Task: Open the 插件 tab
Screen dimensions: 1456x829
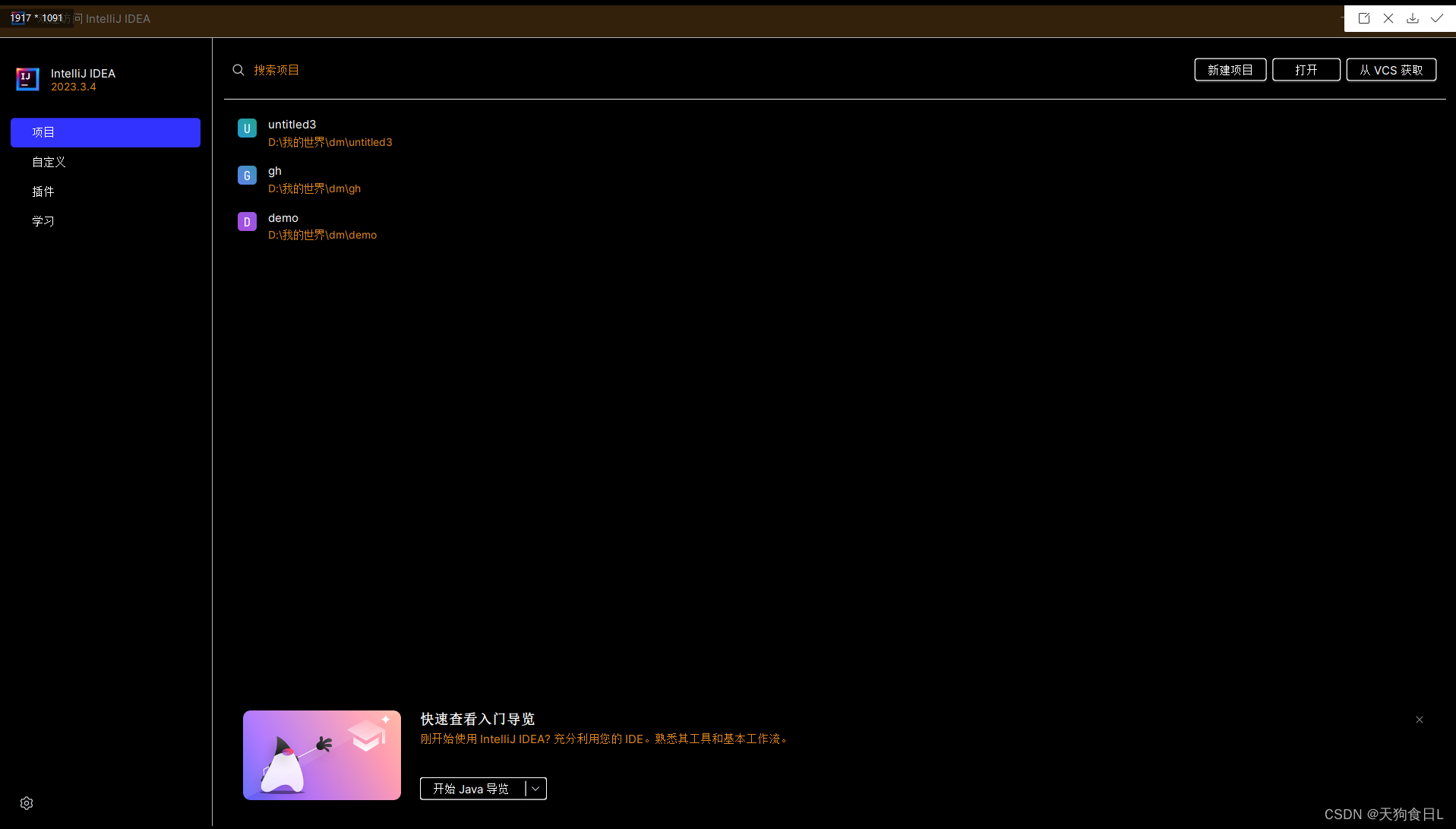Action: (106, 191)
